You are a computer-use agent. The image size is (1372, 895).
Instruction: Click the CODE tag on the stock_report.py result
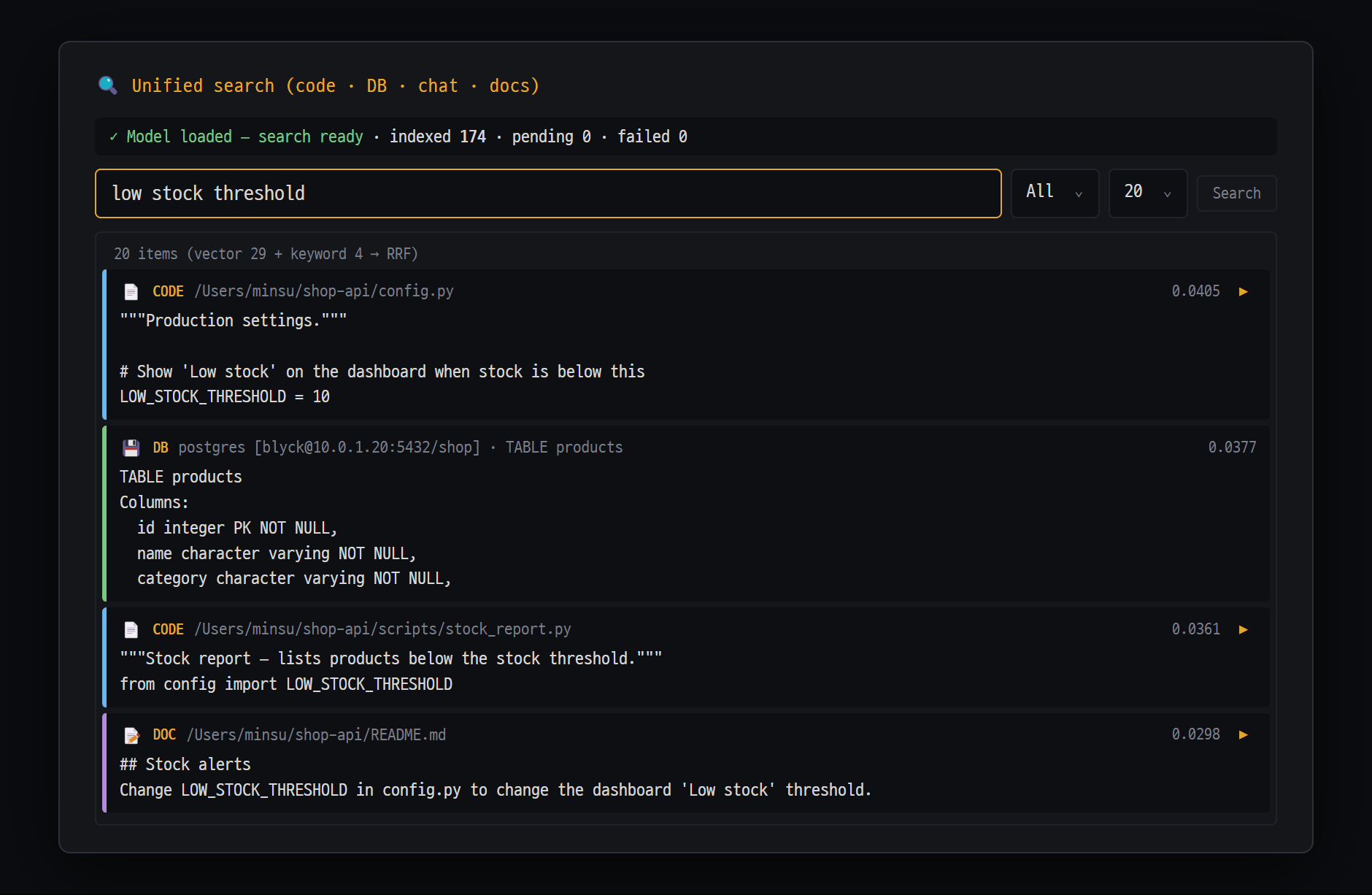[x=168, y=629]
